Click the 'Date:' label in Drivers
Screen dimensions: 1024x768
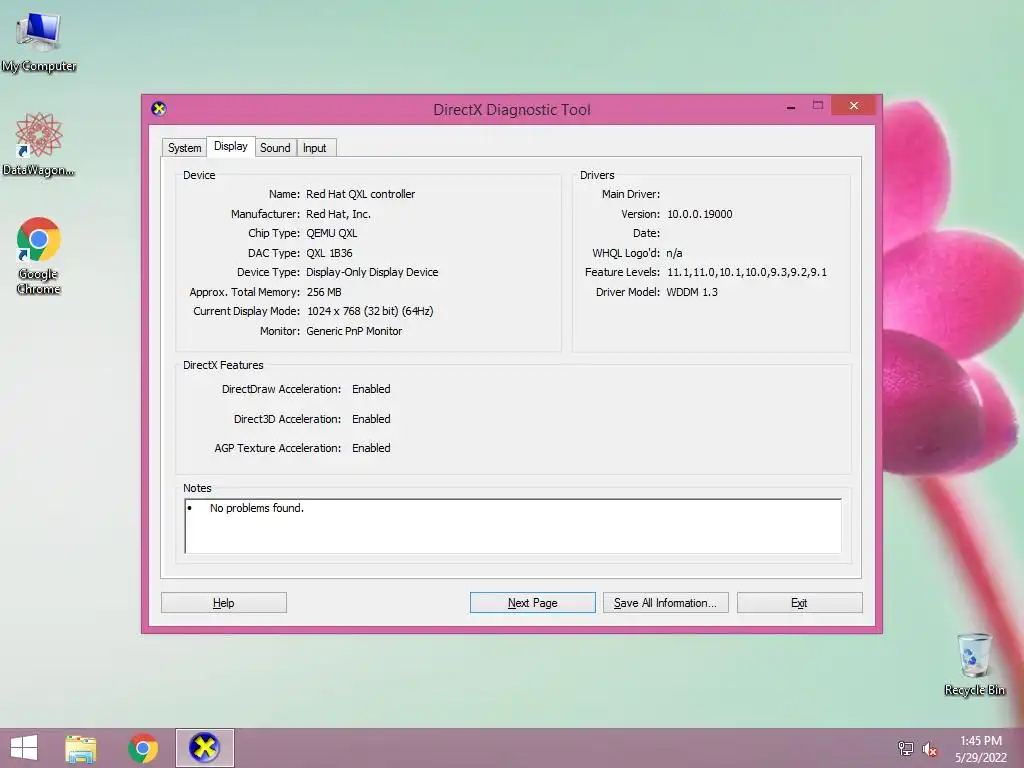click(646, 233)
